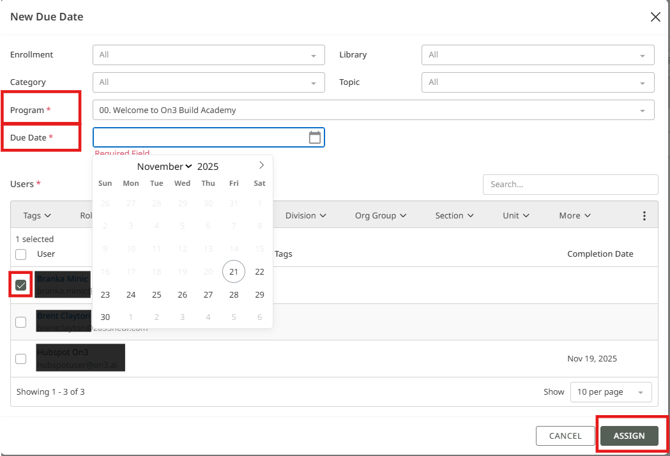The image size is (670, 456).
Task: Open the Tags filter menu
Action: [x=37, y=216]
